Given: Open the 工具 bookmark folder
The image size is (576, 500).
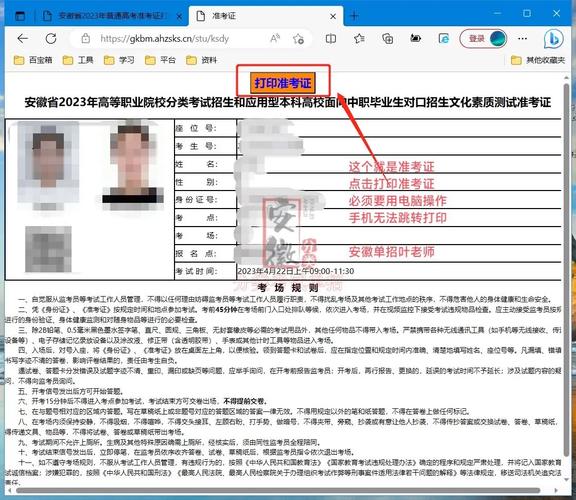Looking at the screenshot, I should pos(78,60).
